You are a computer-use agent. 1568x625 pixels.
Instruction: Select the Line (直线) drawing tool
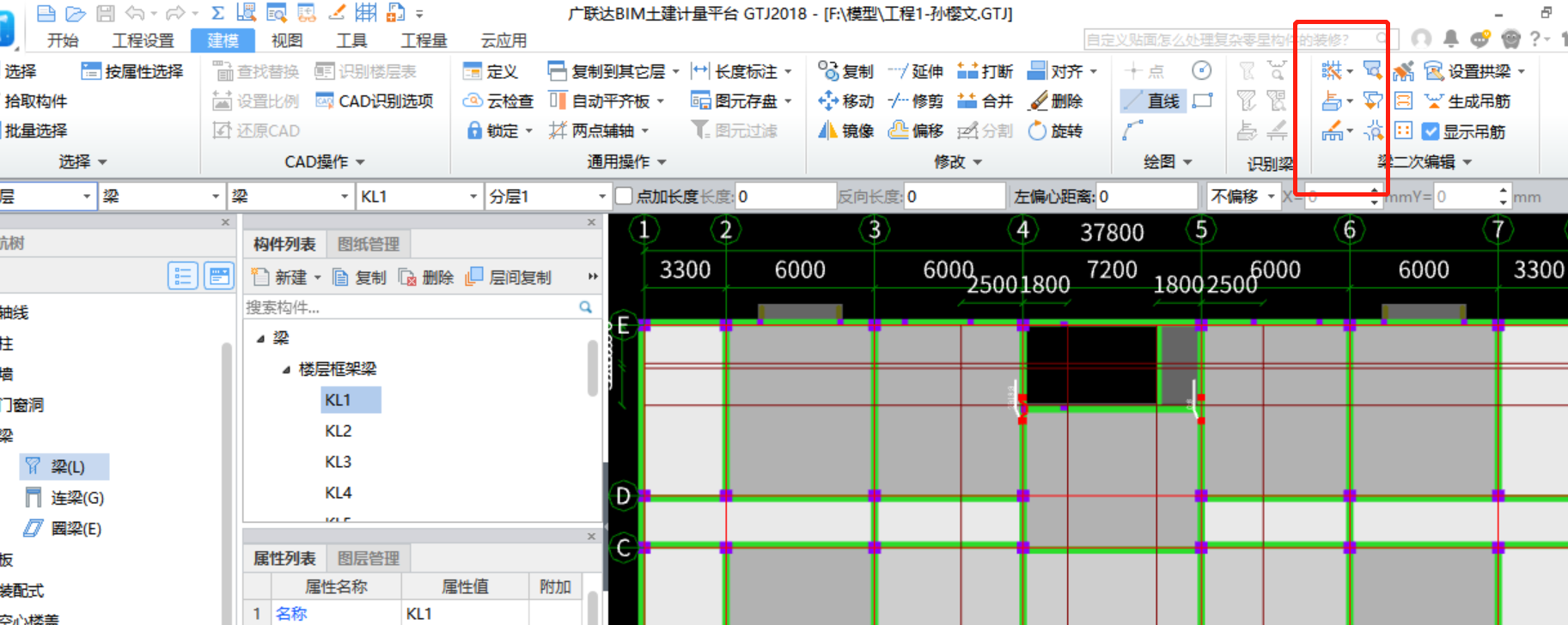(1153, 101)
